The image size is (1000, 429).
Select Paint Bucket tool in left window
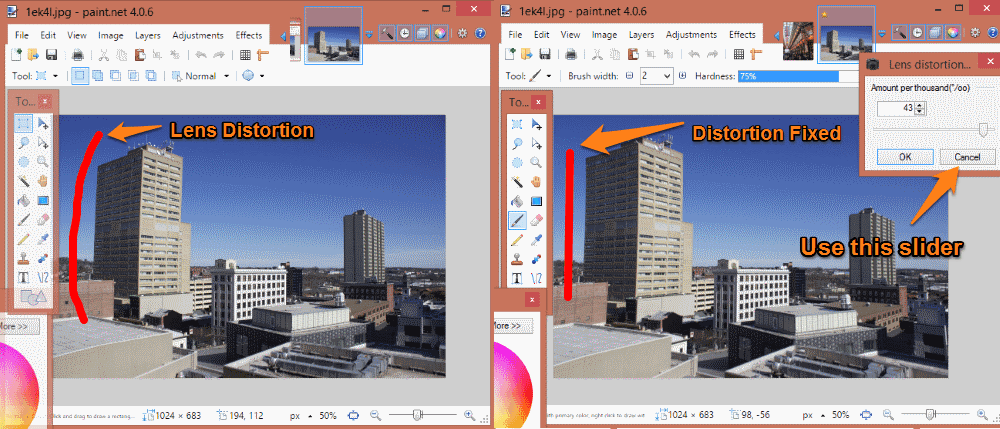[24, 201]
